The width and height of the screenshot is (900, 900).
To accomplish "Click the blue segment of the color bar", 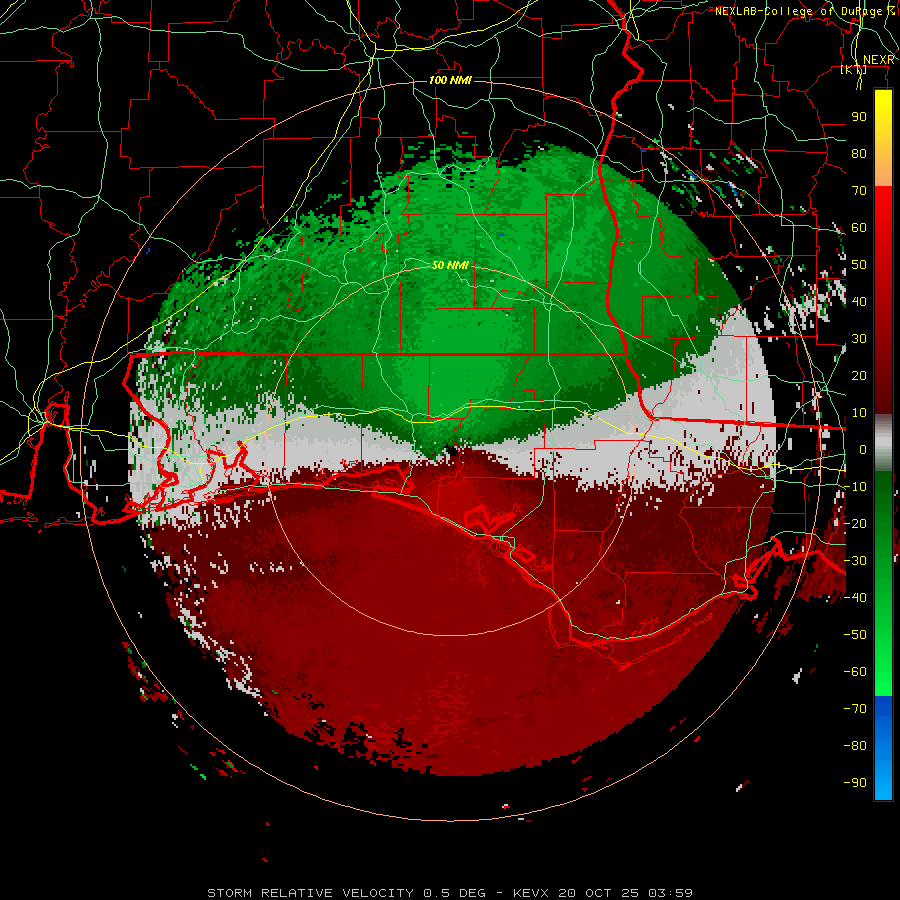I will pyautogui.click(x=883, y=748).
